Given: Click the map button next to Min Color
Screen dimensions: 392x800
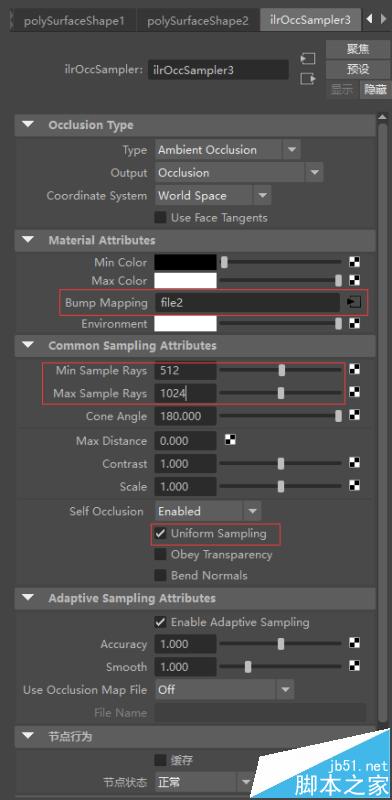Looking at the screenshot, I should coord(354,262).
